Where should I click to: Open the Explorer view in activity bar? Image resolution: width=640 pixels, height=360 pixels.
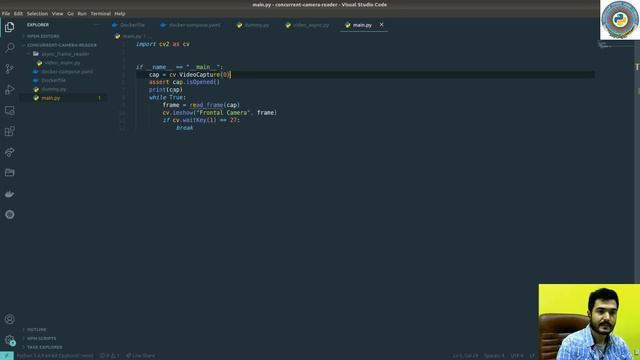(9, 27)
